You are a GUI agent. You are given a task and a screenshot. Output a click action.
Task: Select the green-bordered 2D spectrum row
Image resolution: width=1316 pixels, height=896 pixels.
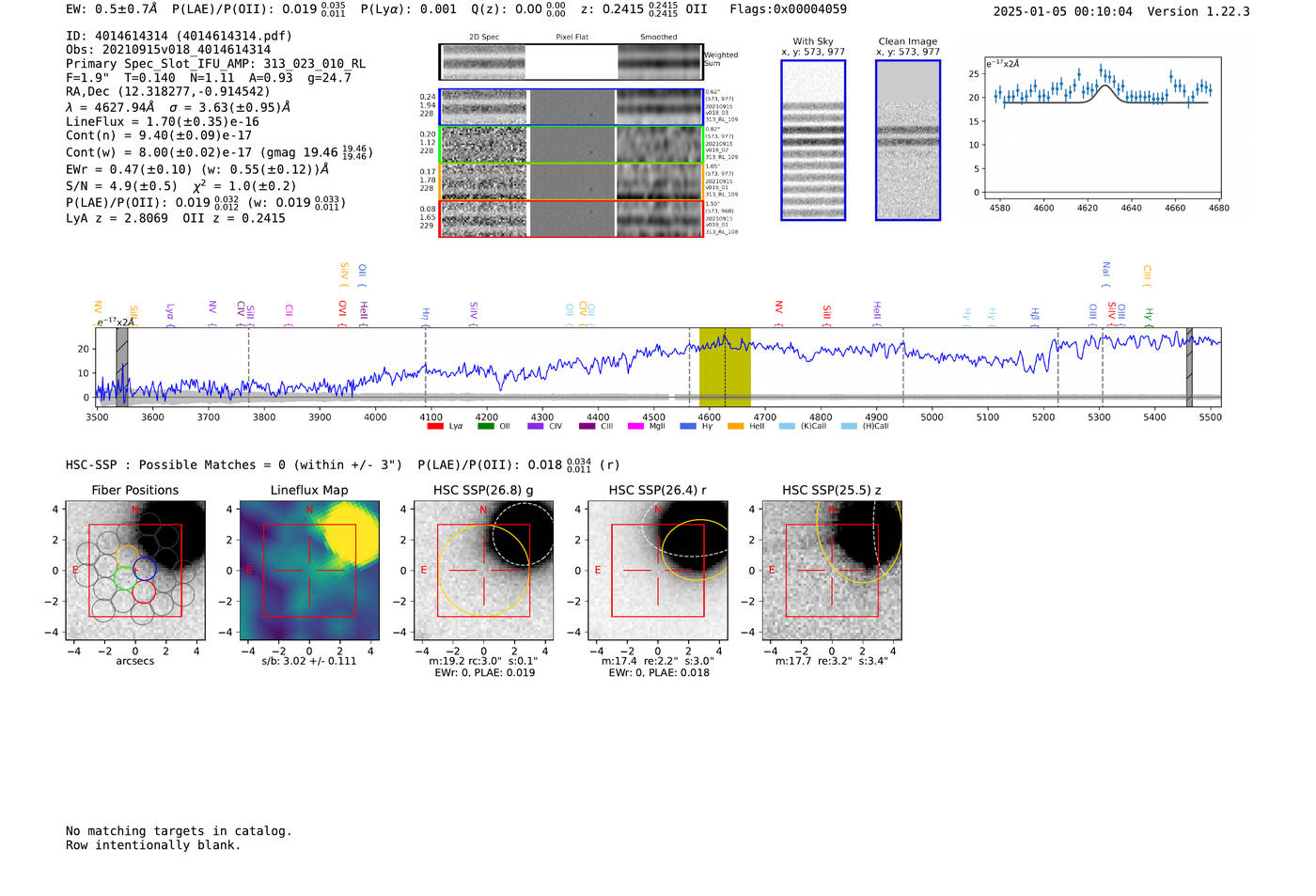(x=572, y=145)
